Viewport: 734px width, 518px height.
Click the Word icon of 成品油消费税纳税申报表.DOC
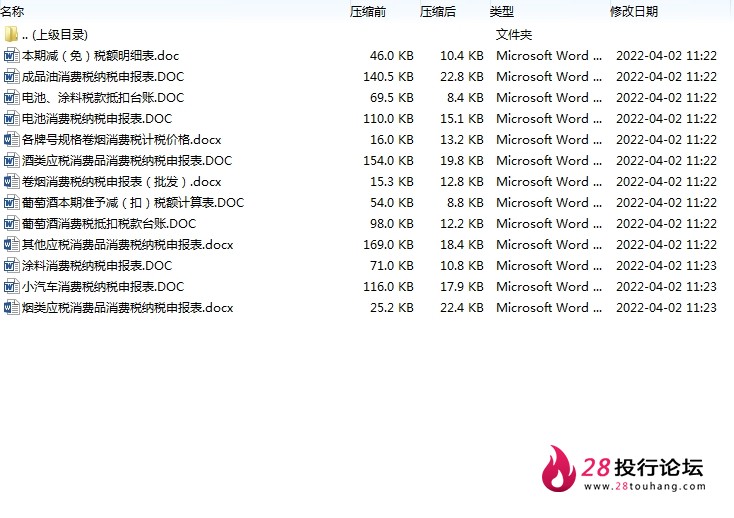pos(11,77)
